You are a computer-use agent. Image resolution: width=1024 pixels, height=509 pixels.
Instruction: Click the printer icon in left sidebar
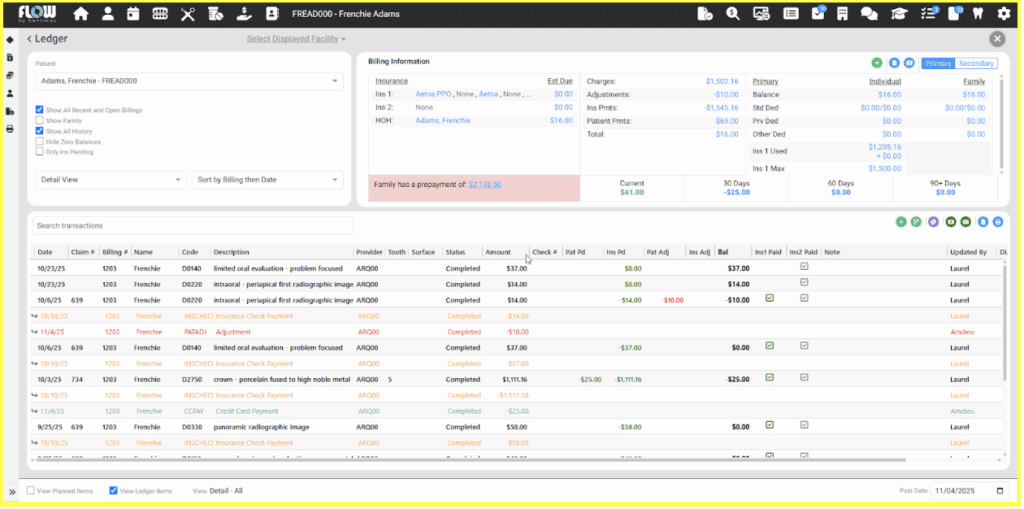(10, 129)
